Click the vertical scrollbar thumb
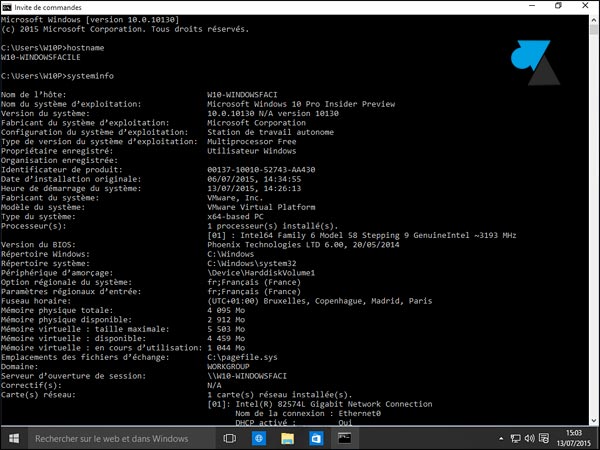 point(594,31)
